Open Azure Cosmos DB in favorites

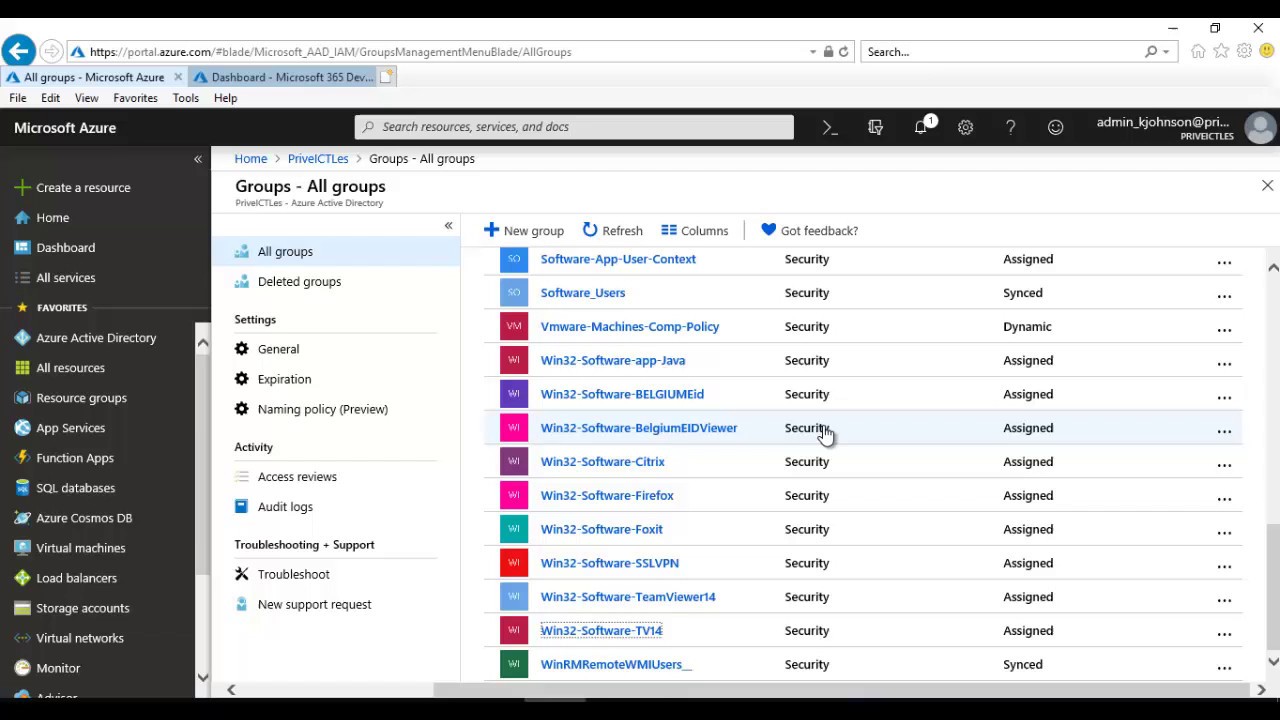pos(84,517)
